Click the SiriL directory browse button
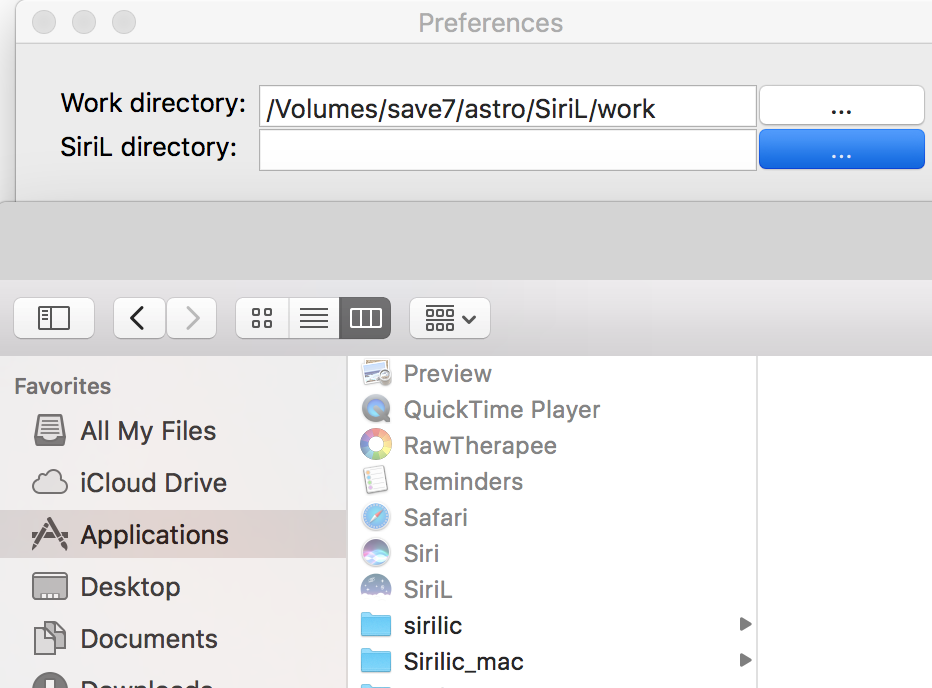The width and height of the screenshot is (932, 688). pyautogui.click(x=841, y=150)
